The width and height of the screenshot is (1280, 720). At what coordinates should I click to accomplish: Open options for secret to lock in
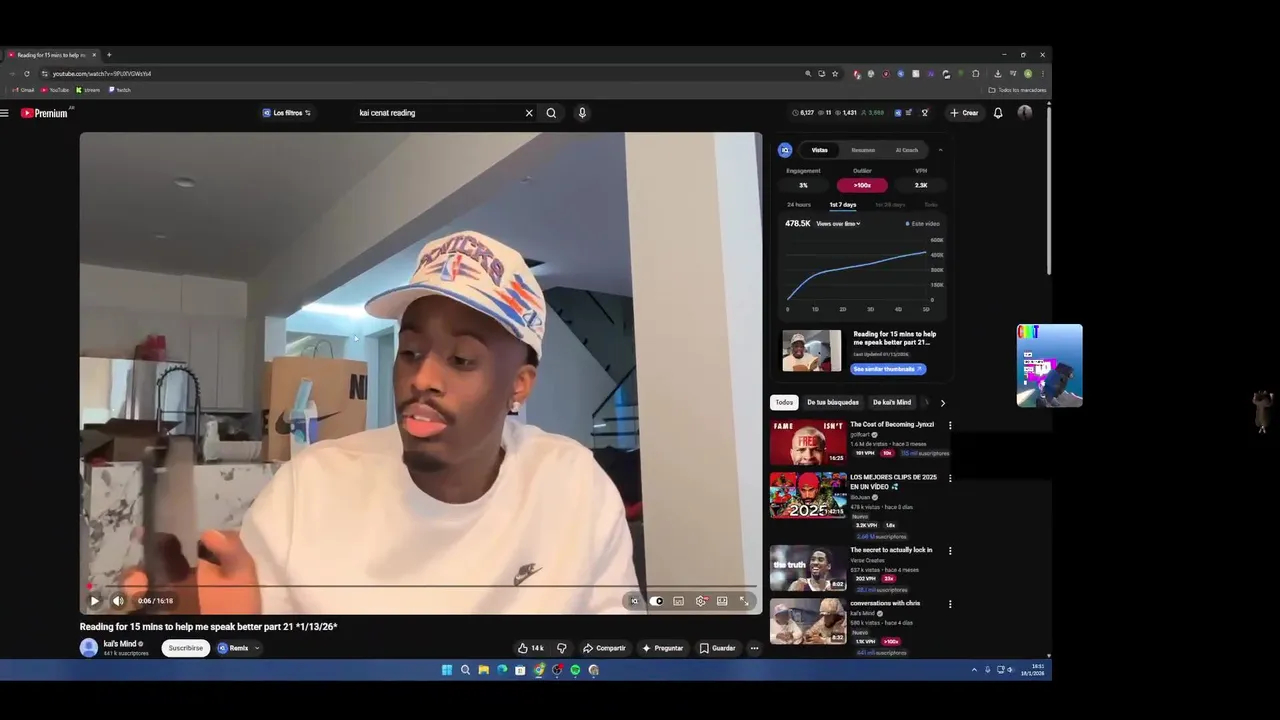pyautogui.click(x=950, y=551)
